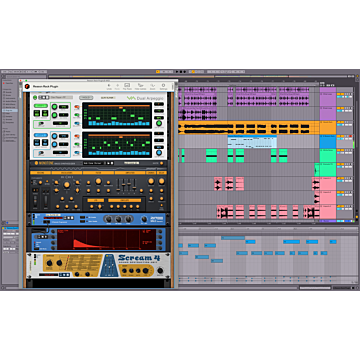Screen dimensions: 360x360
Task: Click Hide cables in Rack Plugin toolbar
Action: click(140, 86)
